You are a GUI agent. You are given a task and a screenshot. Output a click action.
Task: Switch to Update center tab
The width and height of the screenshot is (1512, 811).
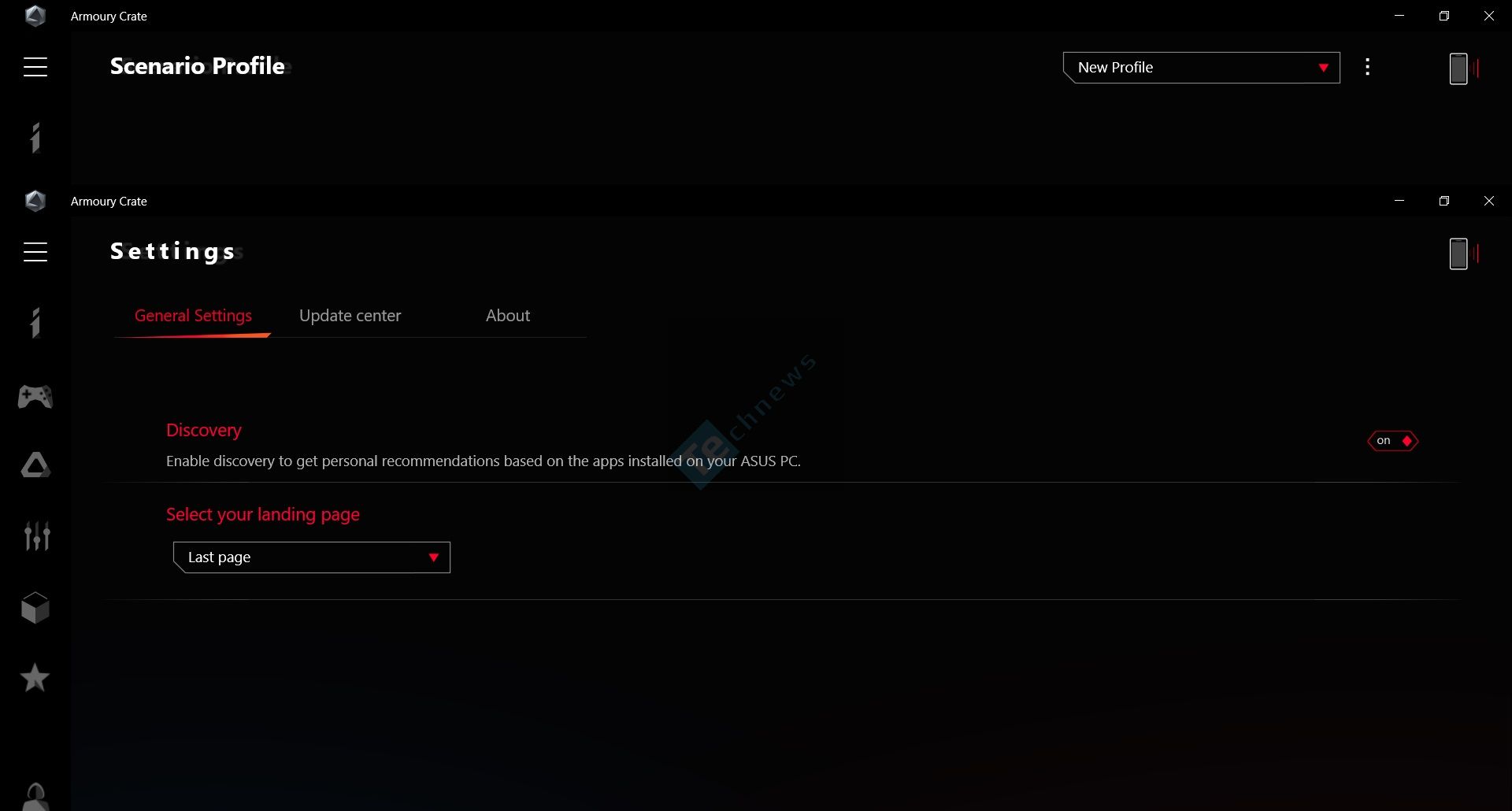[x=350, y=316]
